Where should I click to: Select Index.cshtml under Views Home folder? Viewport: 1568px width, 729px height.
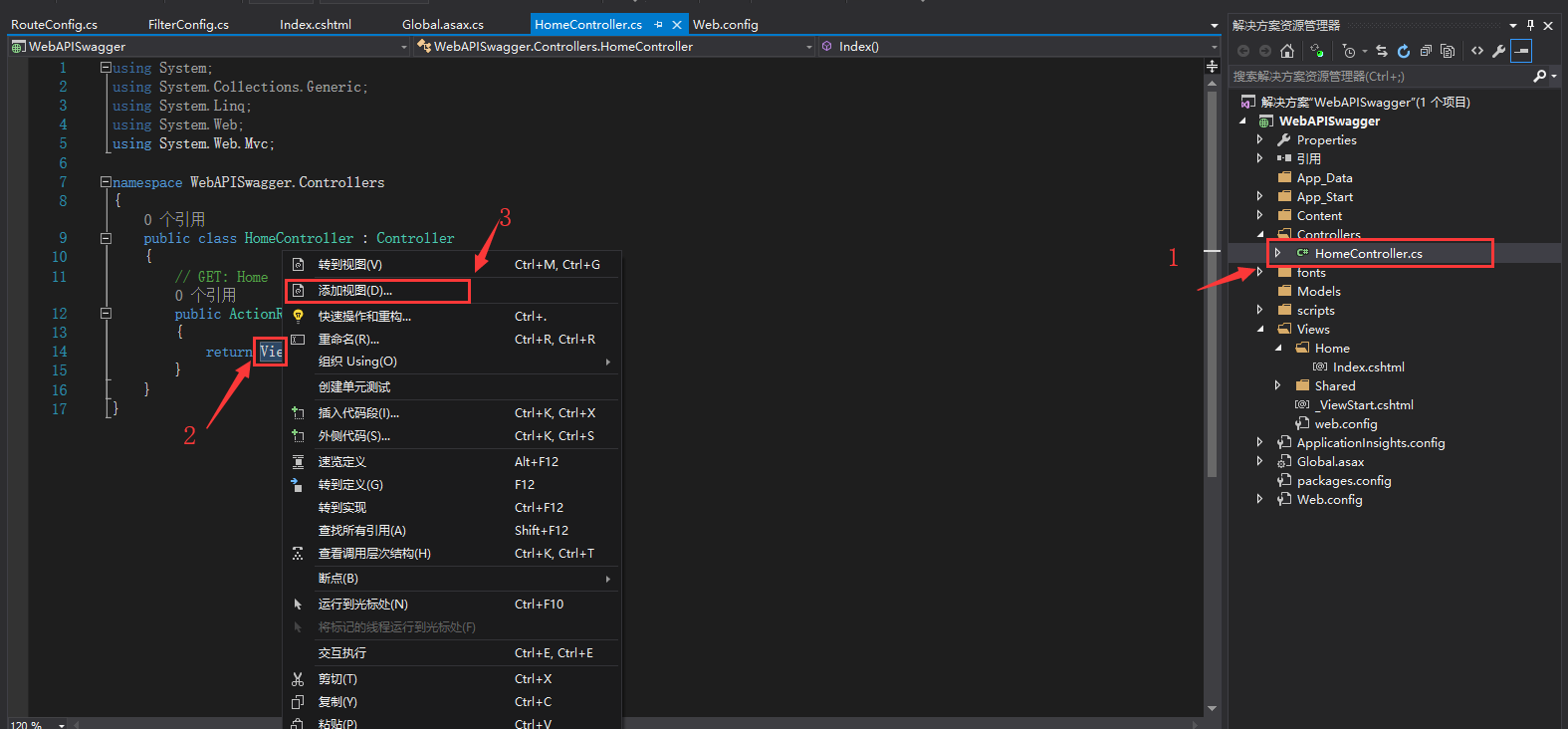tap(1368, 366)
